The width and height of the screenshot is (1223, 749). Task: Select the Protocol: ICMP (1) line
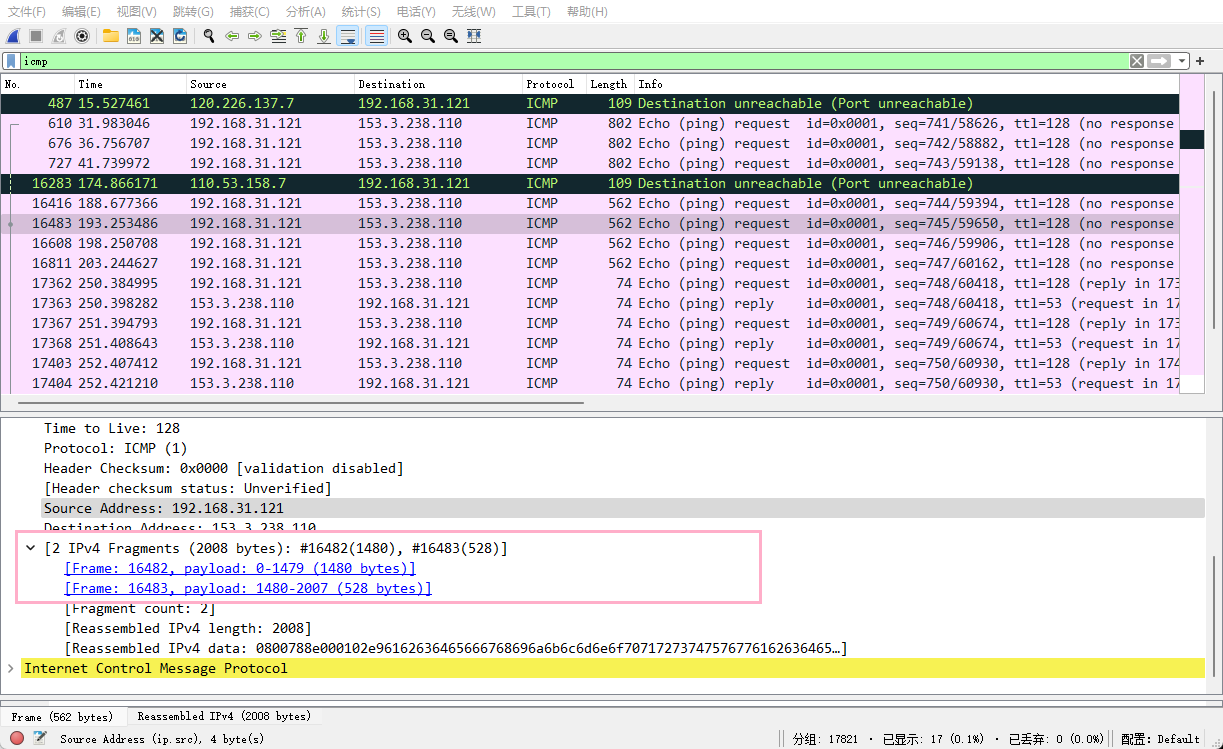[115, 448]
